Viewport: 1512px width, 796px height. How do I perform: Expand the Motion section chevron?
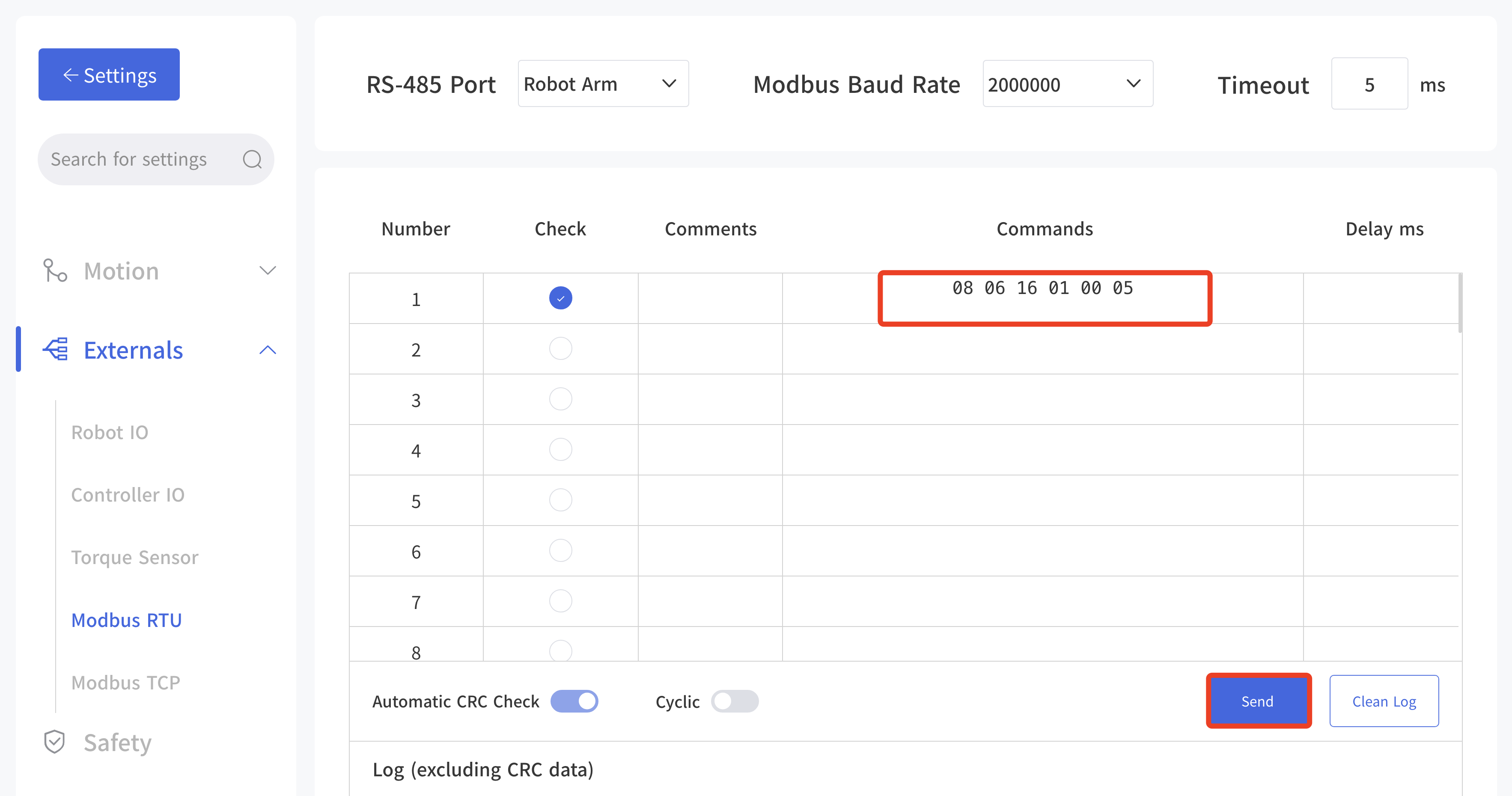tap(268, 270)
